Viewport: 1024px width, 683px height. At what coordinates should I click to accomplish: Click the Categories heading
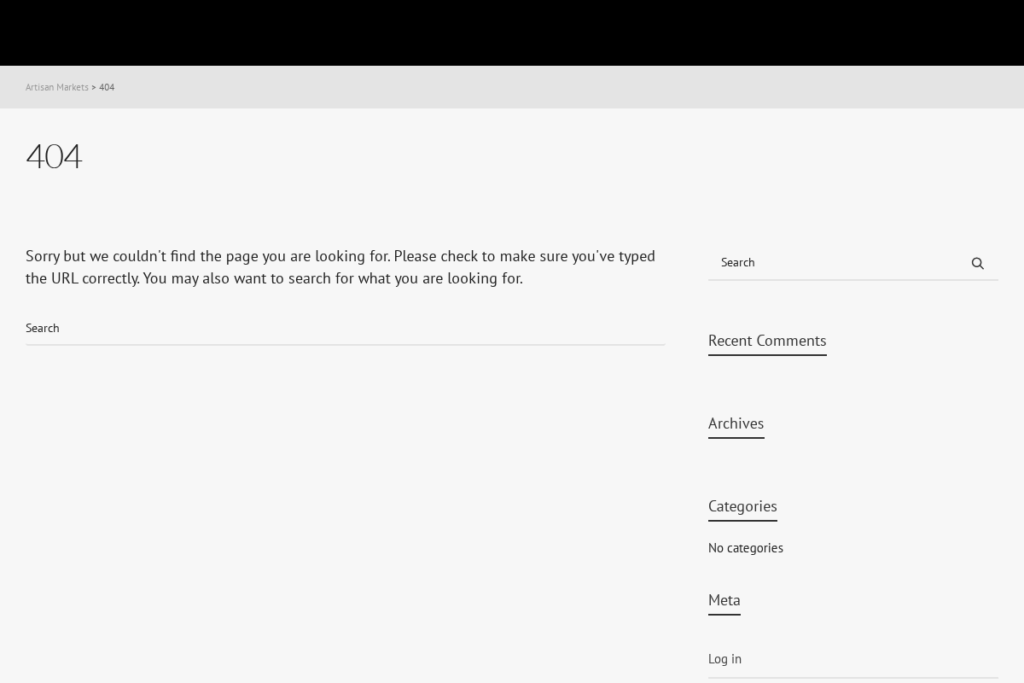point(743,507)
